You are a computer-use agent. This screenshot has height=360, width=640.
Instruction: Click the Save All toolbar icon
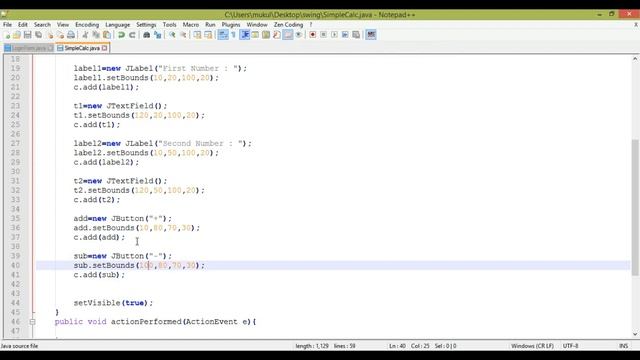(38, 35)
